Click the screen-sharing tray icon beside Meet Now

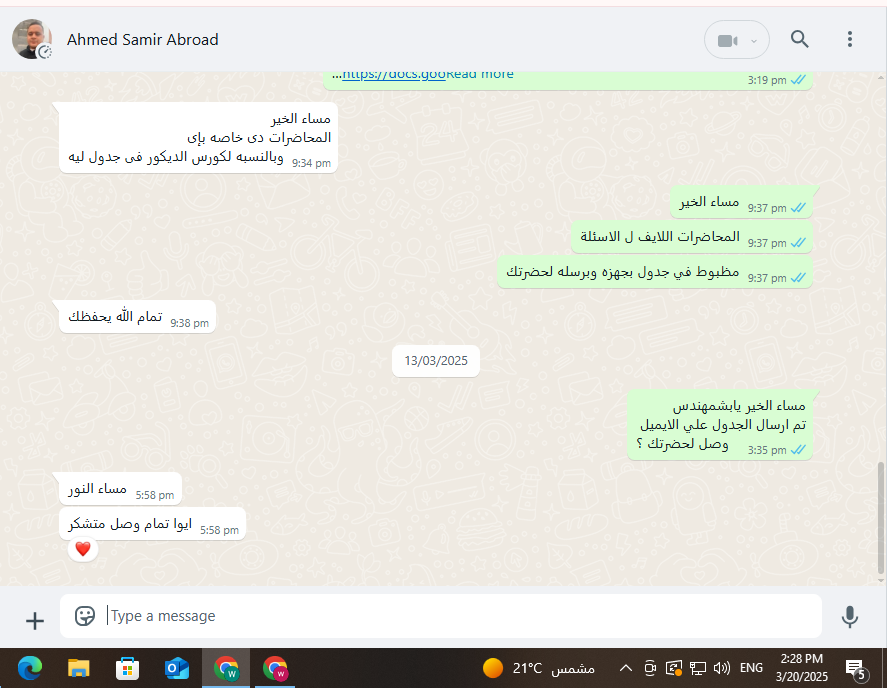tap(674, 668)
